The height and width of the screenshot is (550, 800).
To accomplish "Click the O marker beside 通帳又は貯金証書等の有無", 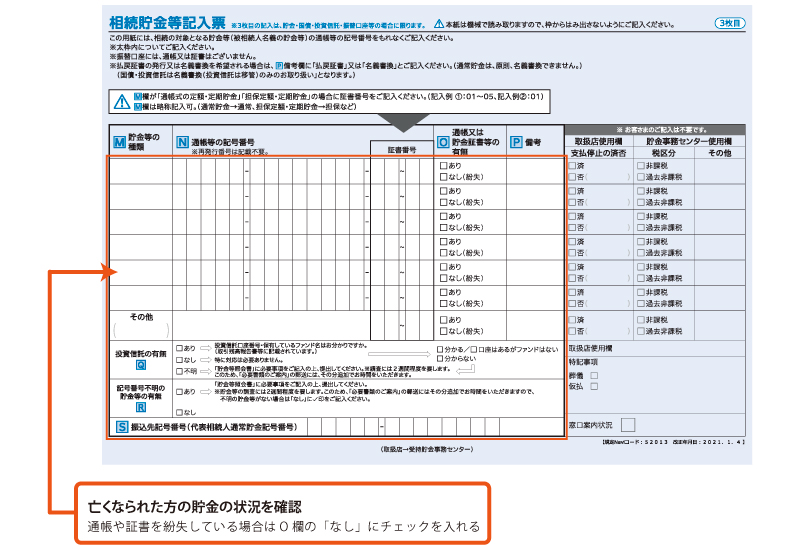I will pos(443,142).
